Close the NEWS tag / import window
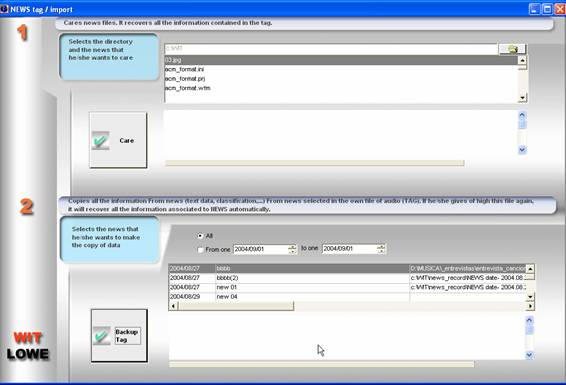Screen dimensions: 566x385 point(560,9)
